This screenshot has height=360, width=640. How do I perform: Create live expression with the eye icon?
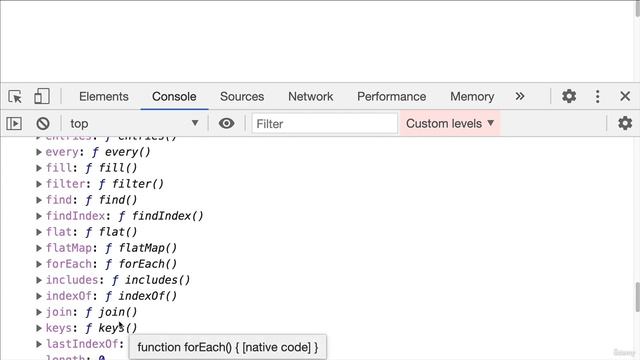pos(227,123)
